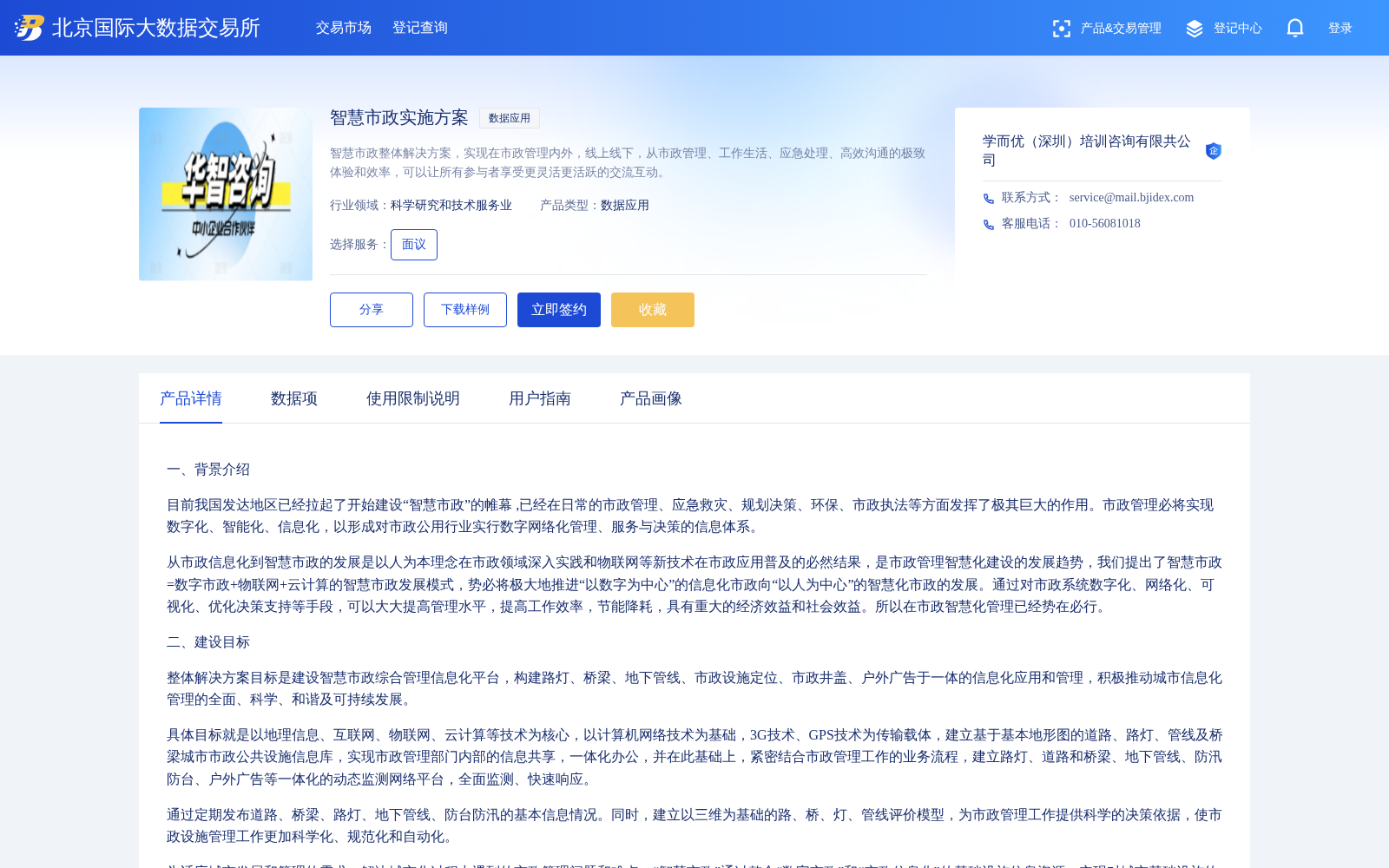Click the phone icon beside 客服电话
The height and width of the screenshot is (868, 1389).
click(x=989, y=225)
